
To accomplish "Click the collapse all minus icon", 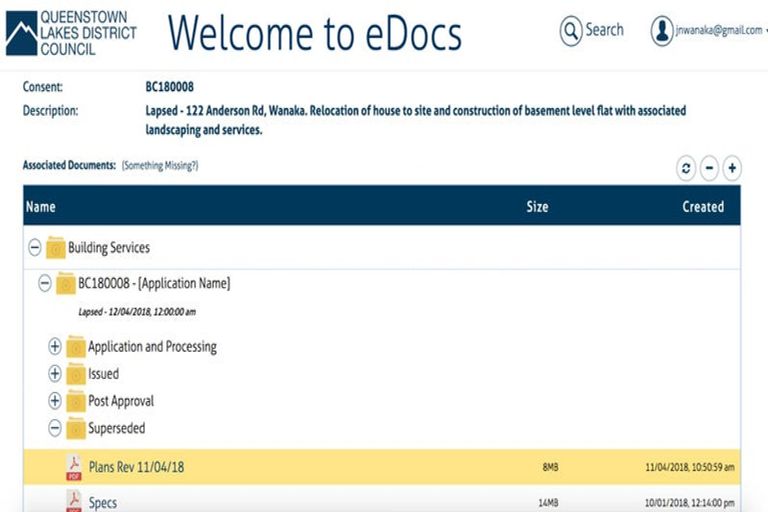I will 709,168.
